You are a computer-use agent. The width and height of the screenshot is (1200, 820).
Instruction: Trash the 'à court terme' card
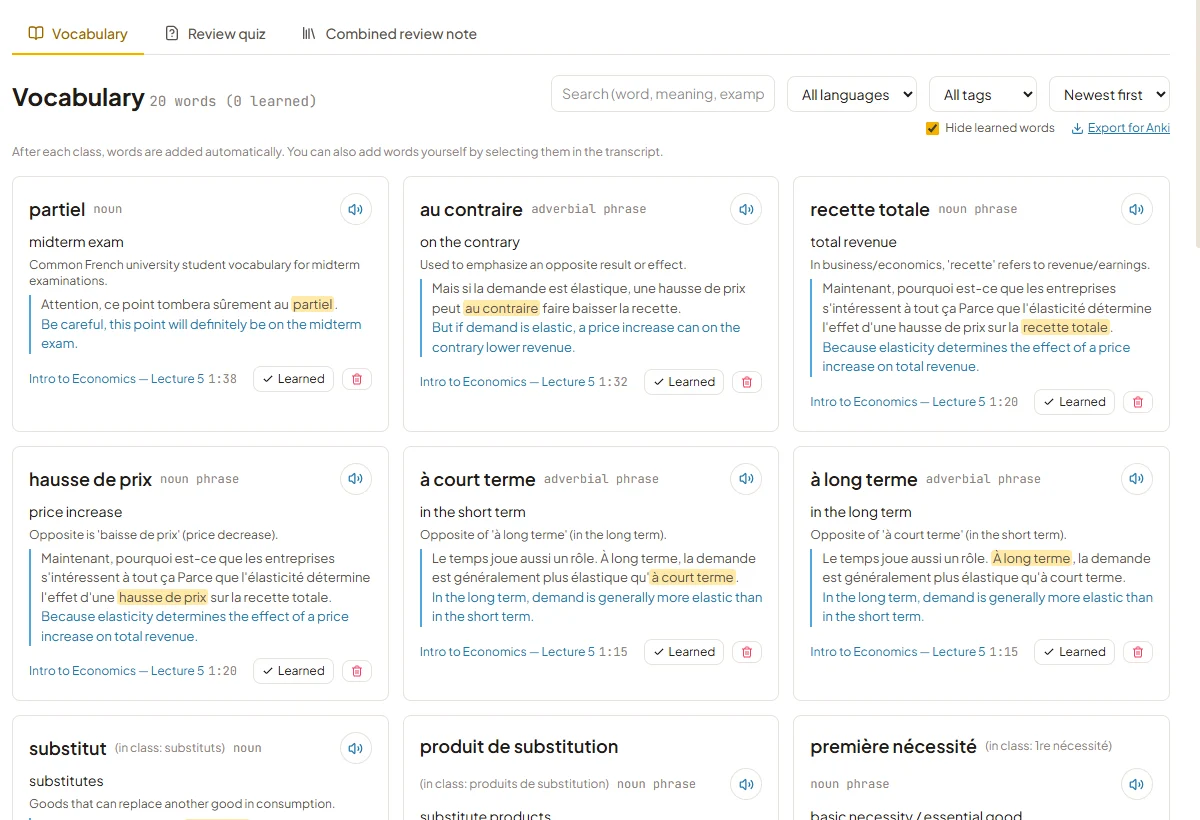pos(747,652)
